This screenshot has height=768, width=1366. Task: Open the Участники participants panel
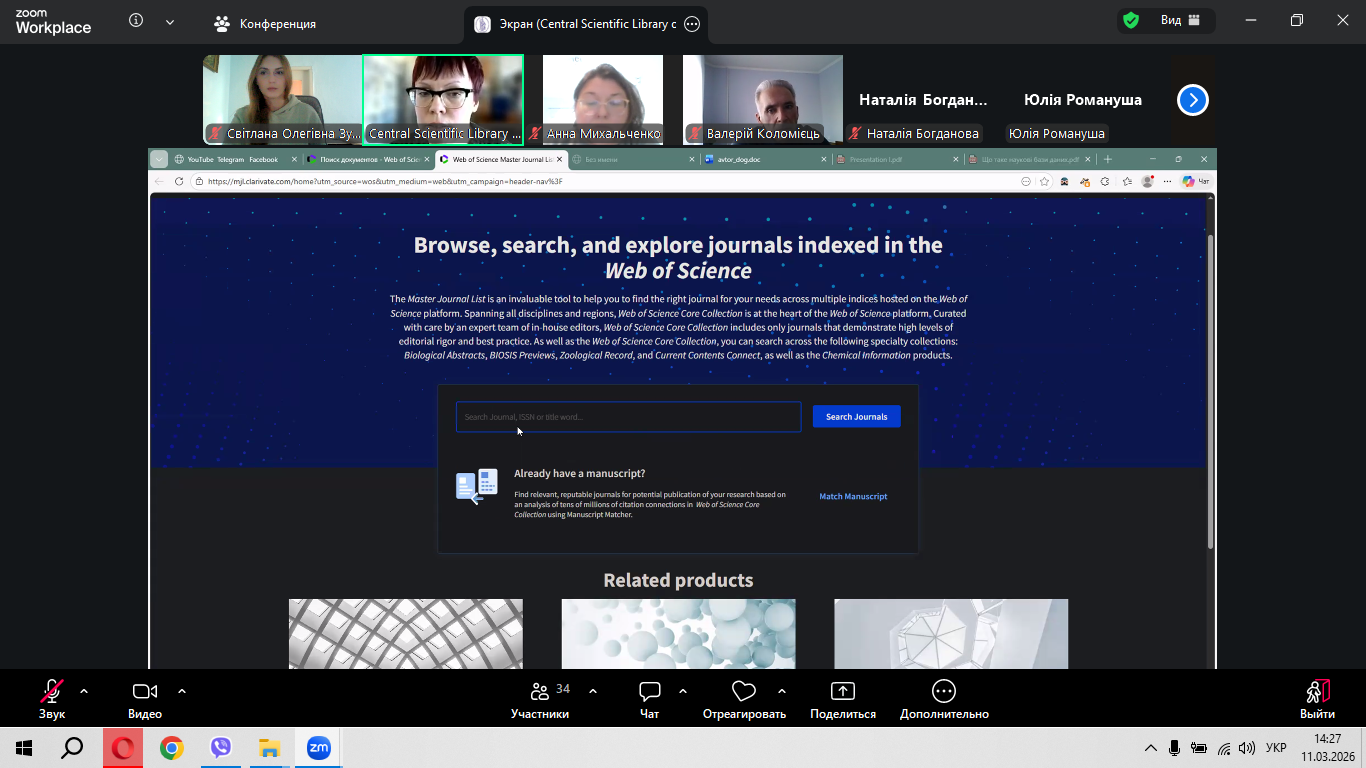[540, 692]
